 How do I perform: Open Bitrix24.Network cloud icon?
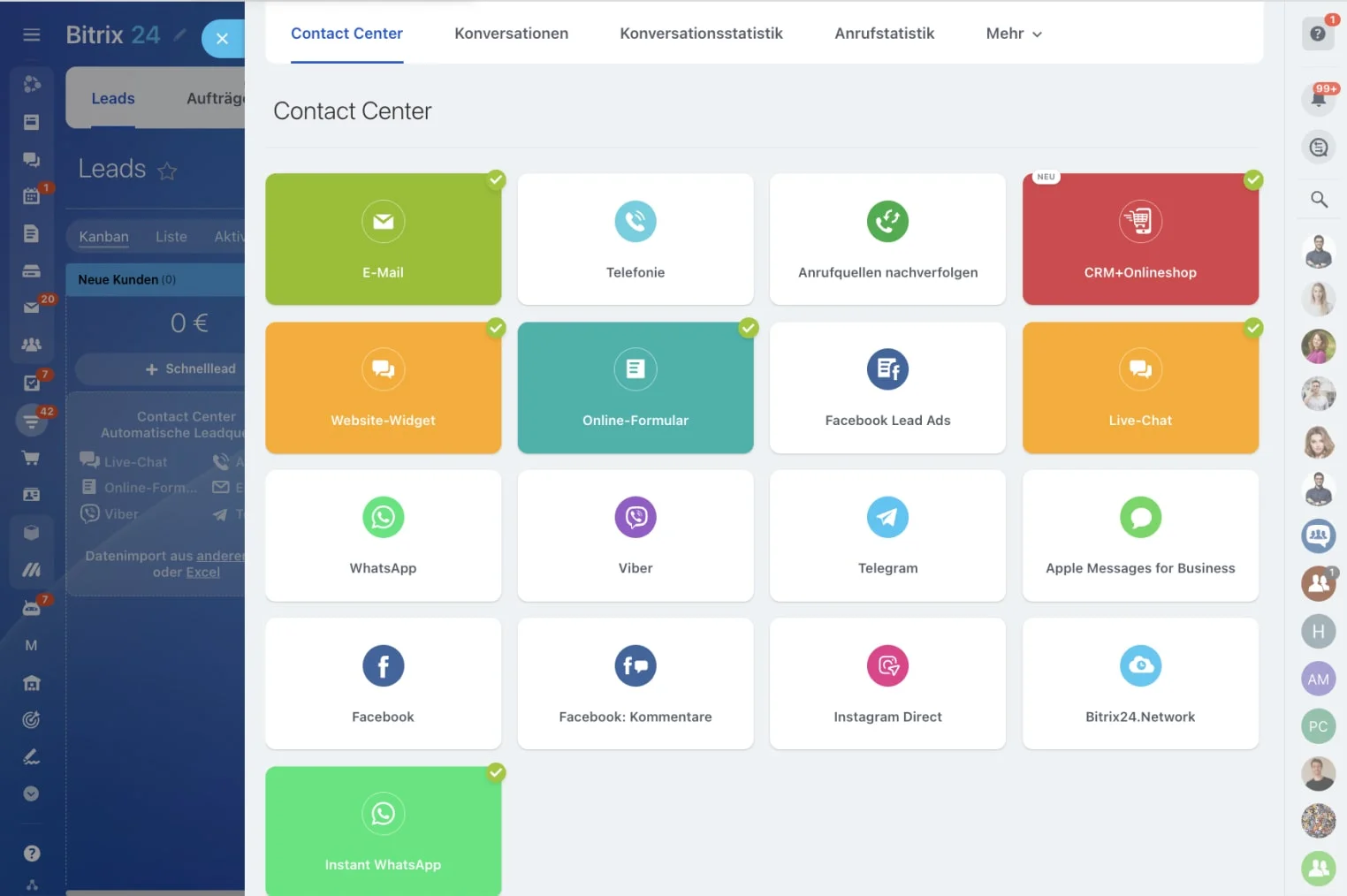tap(1140, 666)
